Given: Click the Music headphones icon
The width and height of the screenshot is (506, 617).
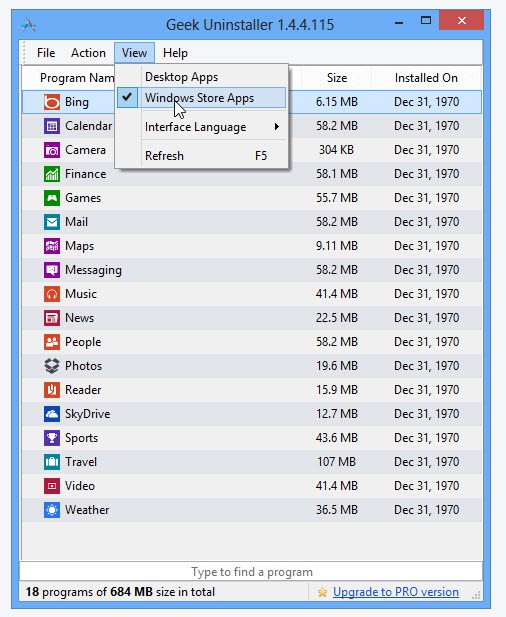Looking at the screenshot, I should pyautogui.click(x=52, y=294).
